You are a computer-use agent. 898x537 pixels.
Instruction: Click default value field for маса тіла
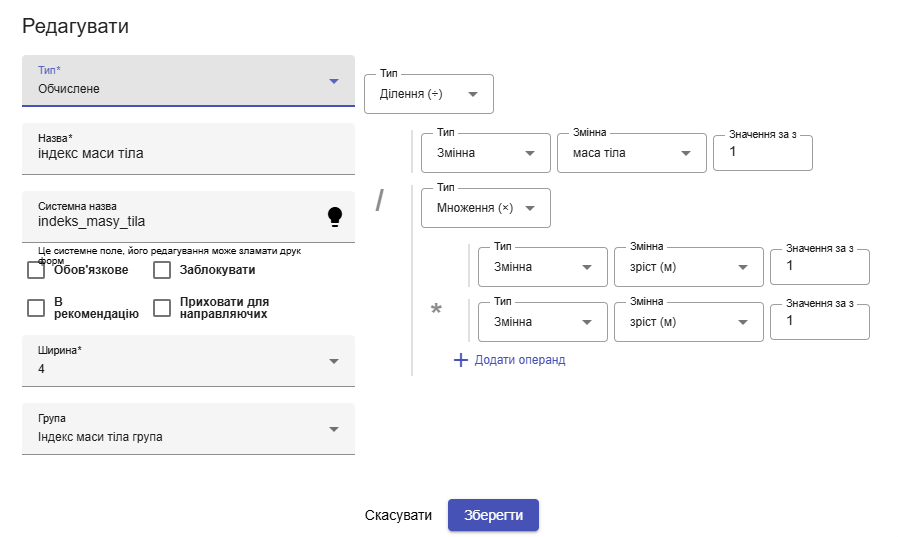point(762,153)
